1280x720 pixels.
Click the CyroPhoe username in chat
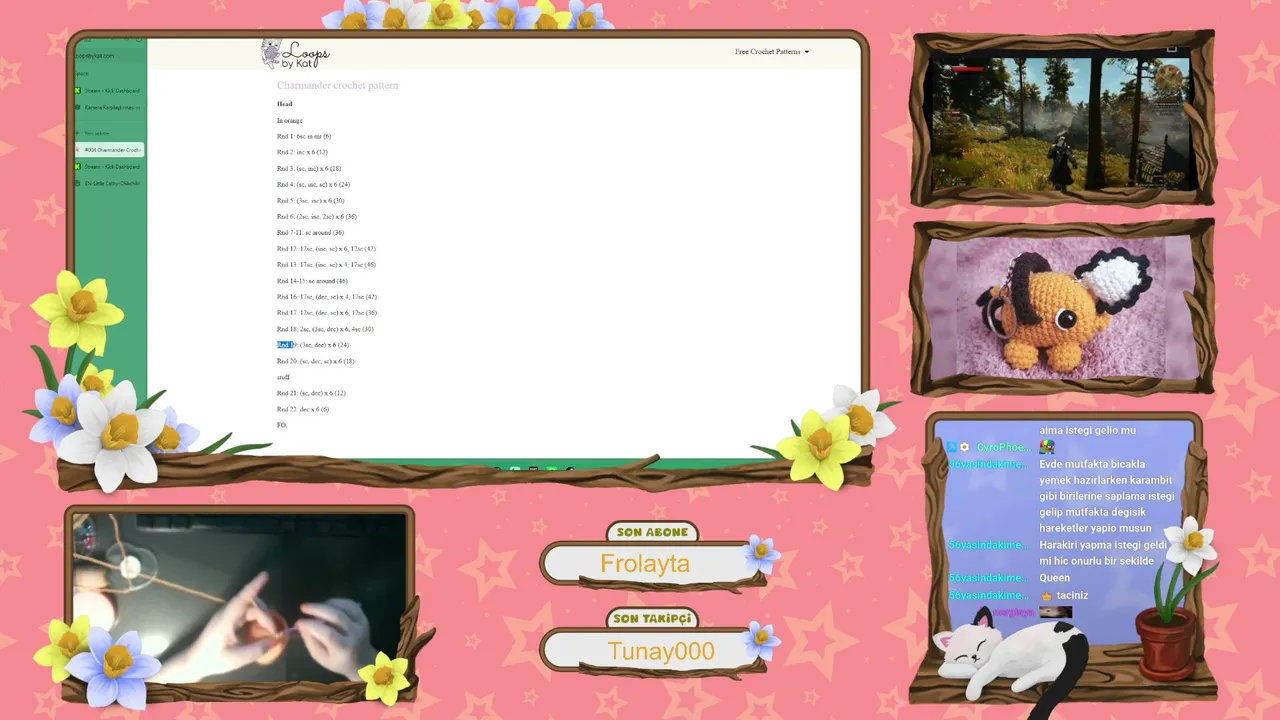click(1001, 447)
